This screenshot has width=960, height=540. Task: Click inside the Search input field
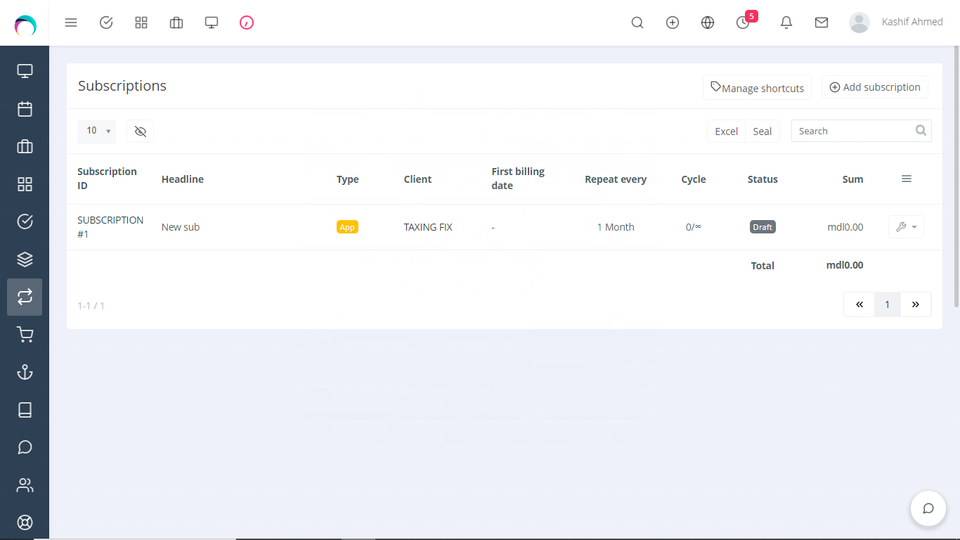click(x=853, y=131)
